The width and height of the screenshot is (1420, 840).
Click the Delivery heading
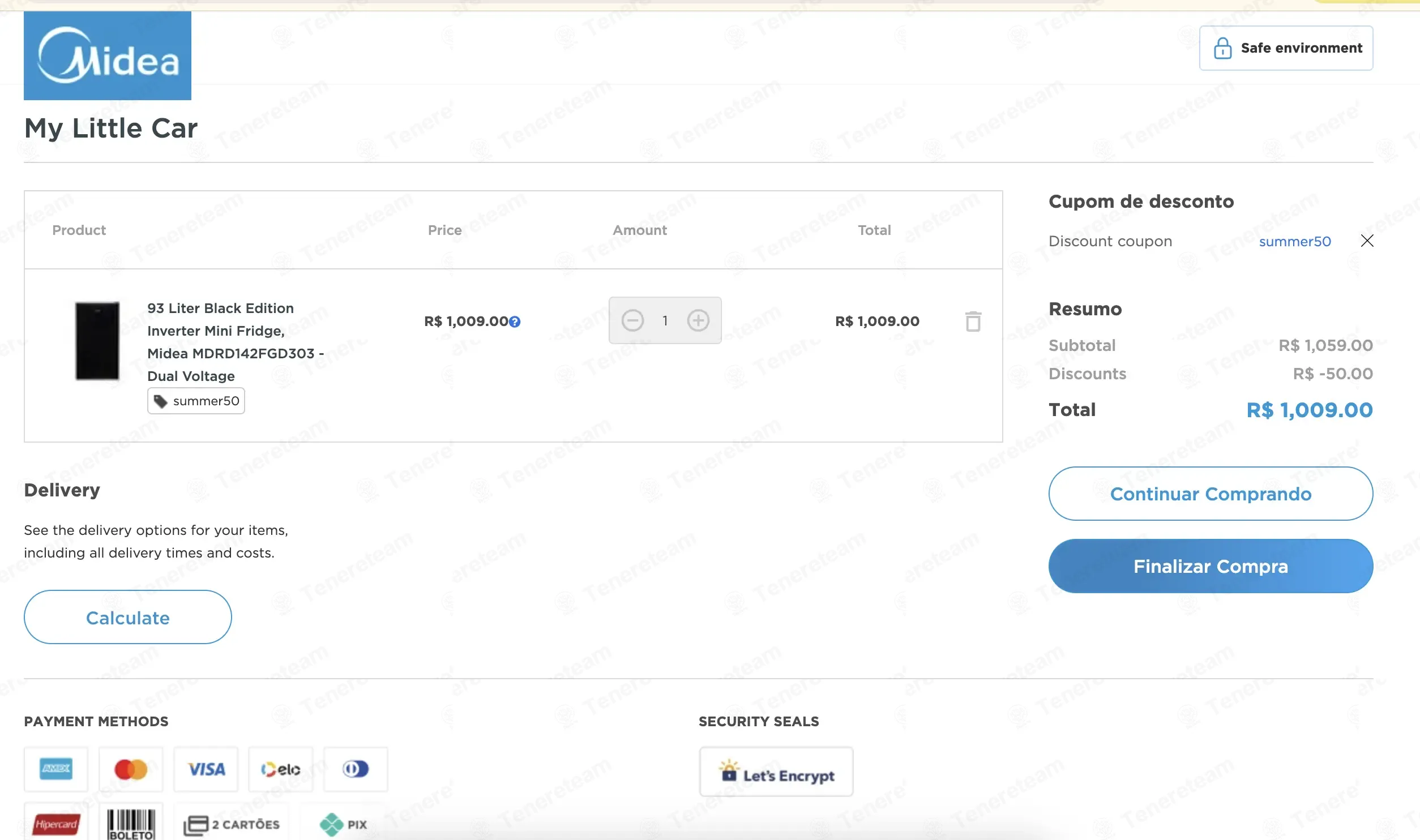point(62,490)
